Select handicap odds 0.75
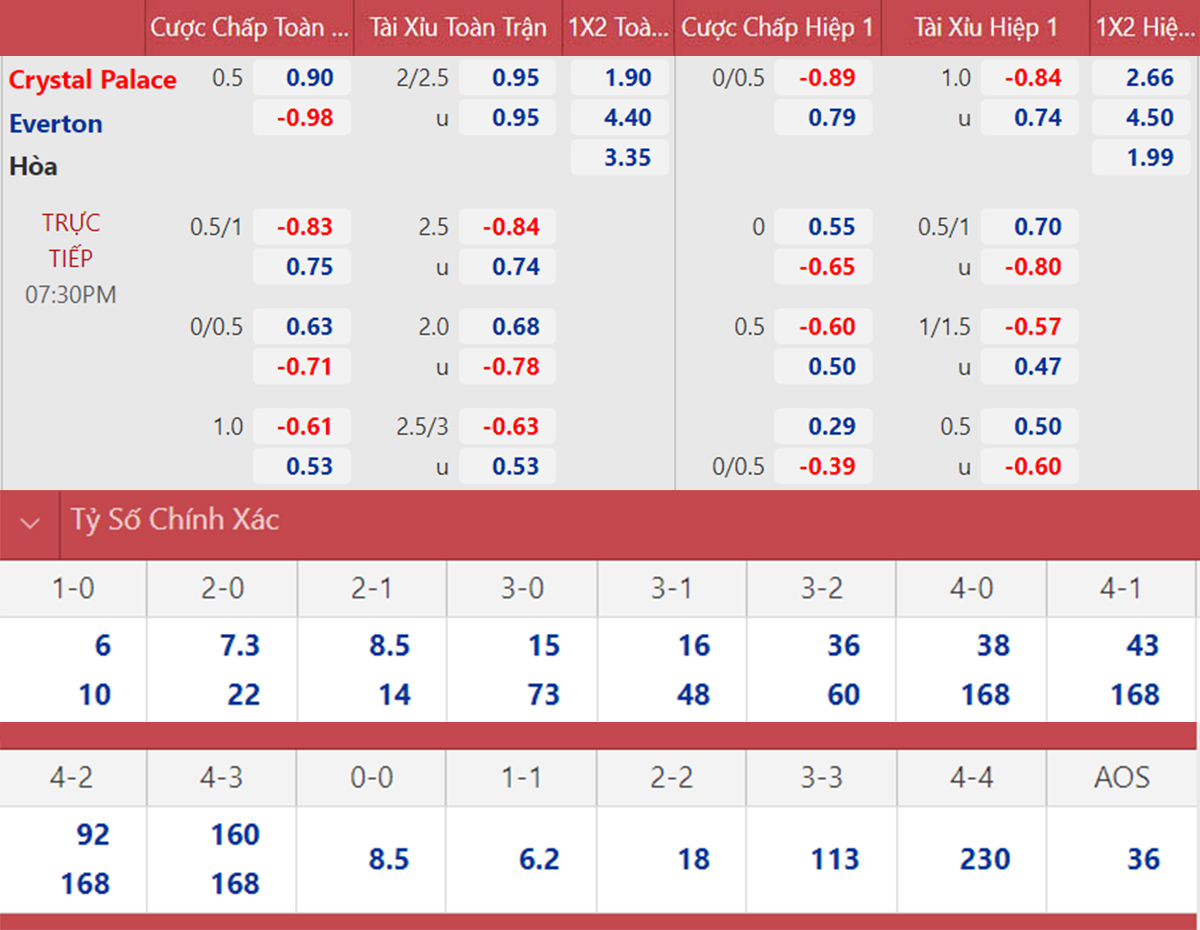 (x=302, y=267)
